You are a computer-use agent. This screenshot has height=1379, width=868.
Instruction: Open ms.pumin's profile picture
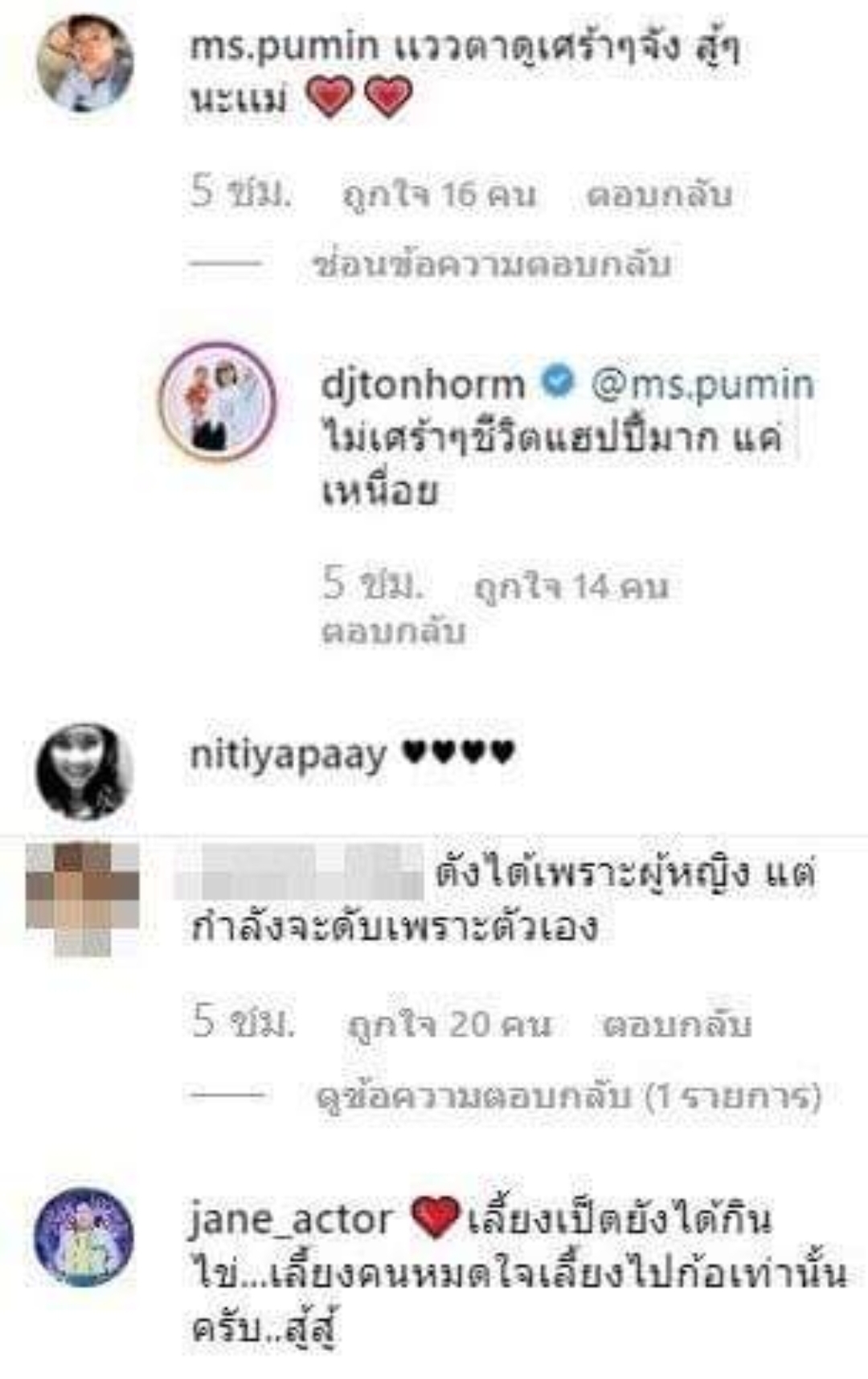[85, 62]
